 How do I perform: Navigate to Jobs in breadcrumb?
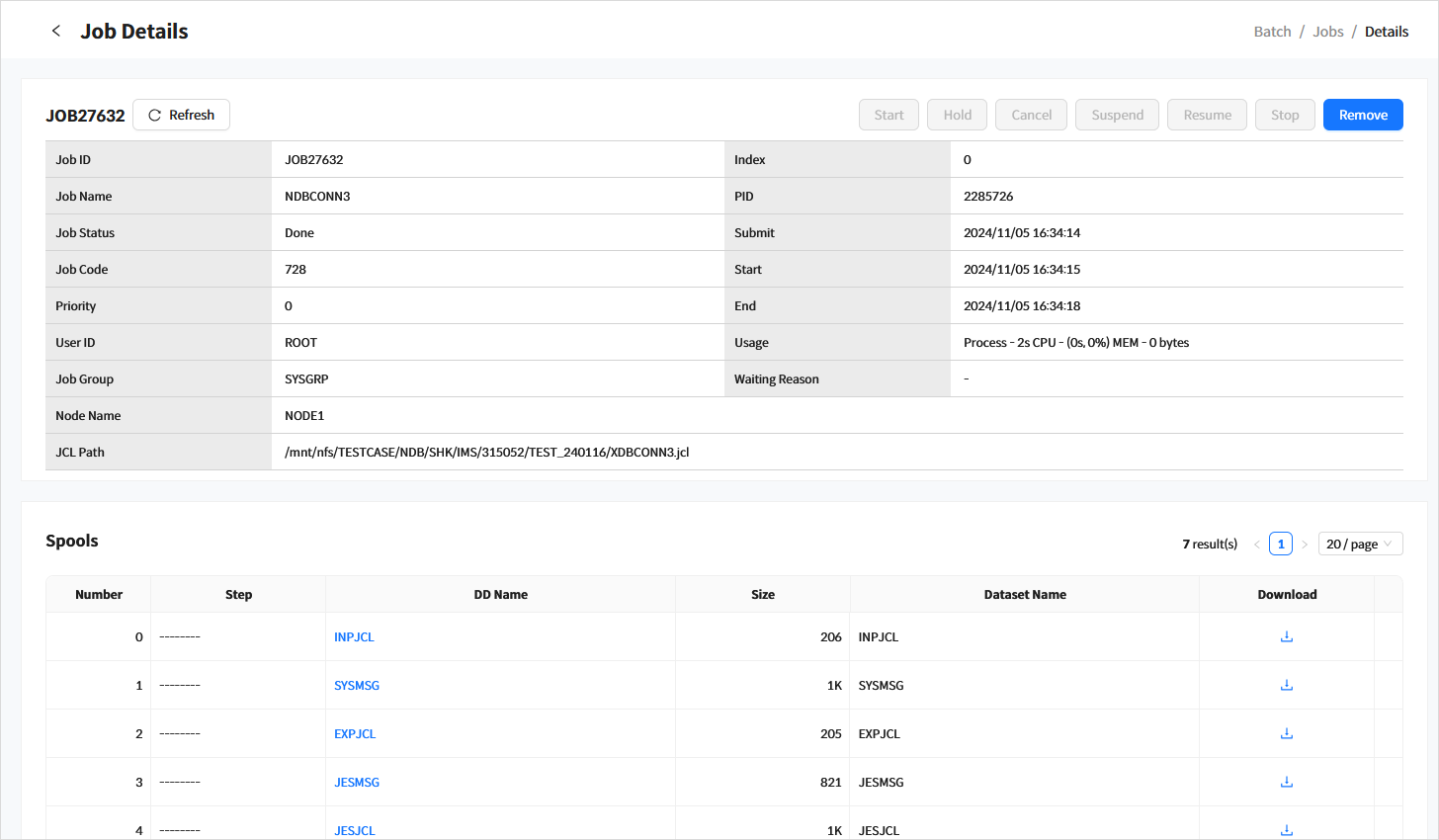click(1327, 32)
